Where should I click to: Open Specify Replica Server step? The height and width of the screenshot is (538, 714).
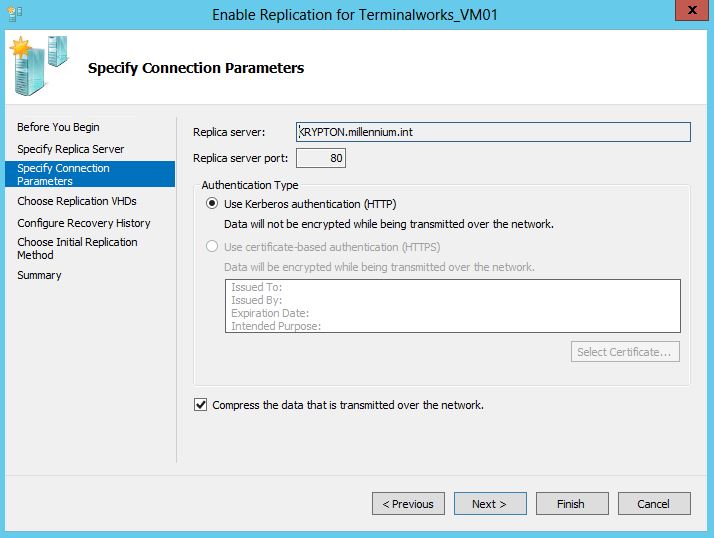[x=71, y=149]
